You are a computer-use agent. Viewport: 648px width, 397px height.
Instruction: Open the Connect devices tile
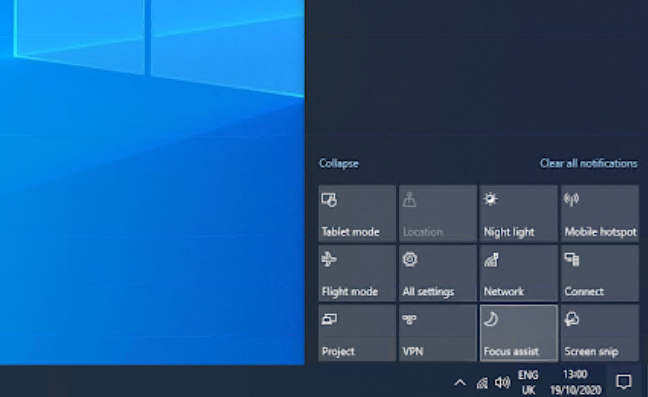pyautogui.click(x=600, y=273)
